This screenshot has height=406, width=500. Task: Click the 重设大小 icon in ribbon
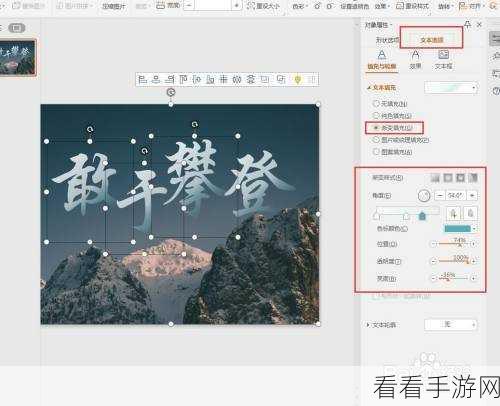click(x=251, y=6)
